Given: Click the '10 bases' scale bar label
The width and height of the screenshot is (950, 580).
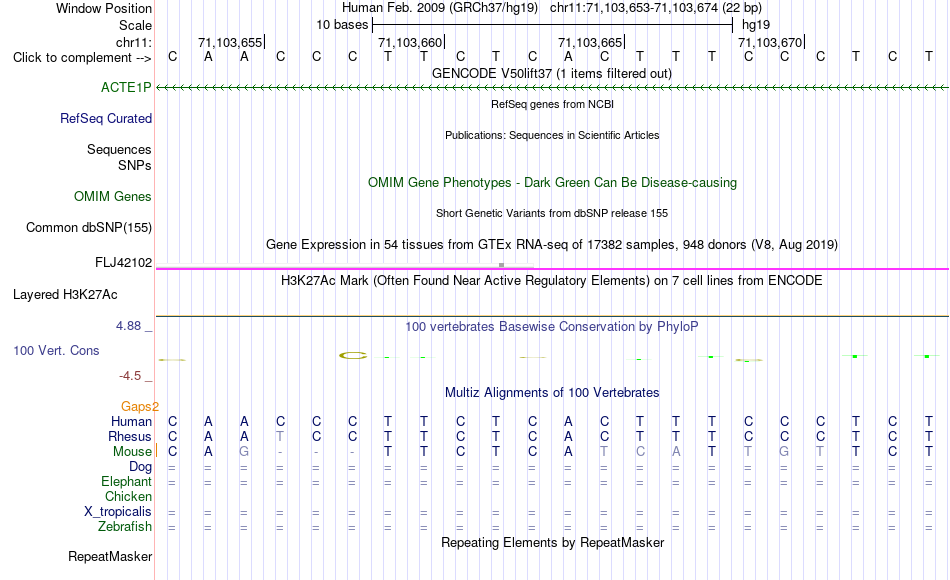Looking at the screenshot, I should tap(342, 25).
